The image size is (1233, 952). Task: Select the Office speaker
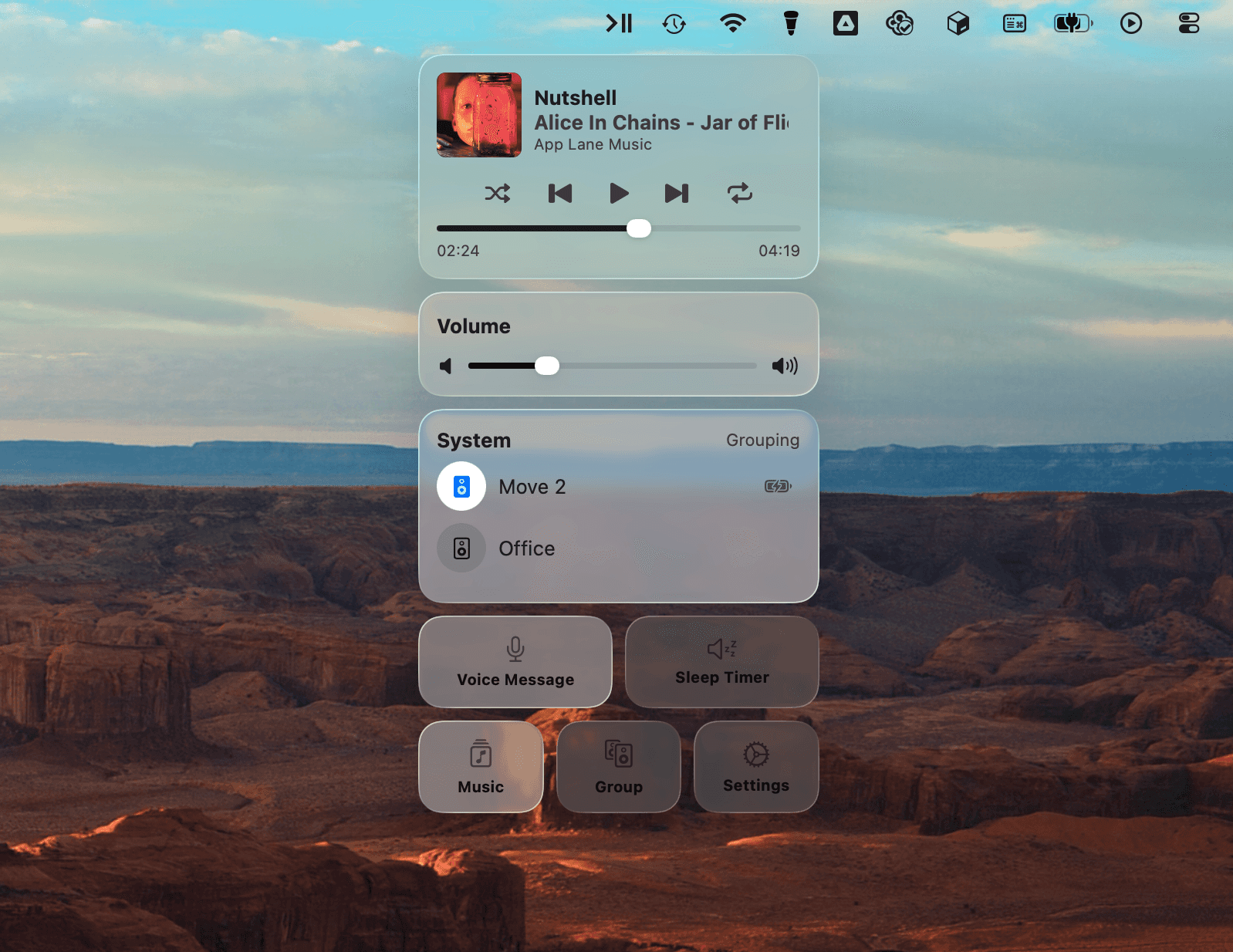point(619,549)
